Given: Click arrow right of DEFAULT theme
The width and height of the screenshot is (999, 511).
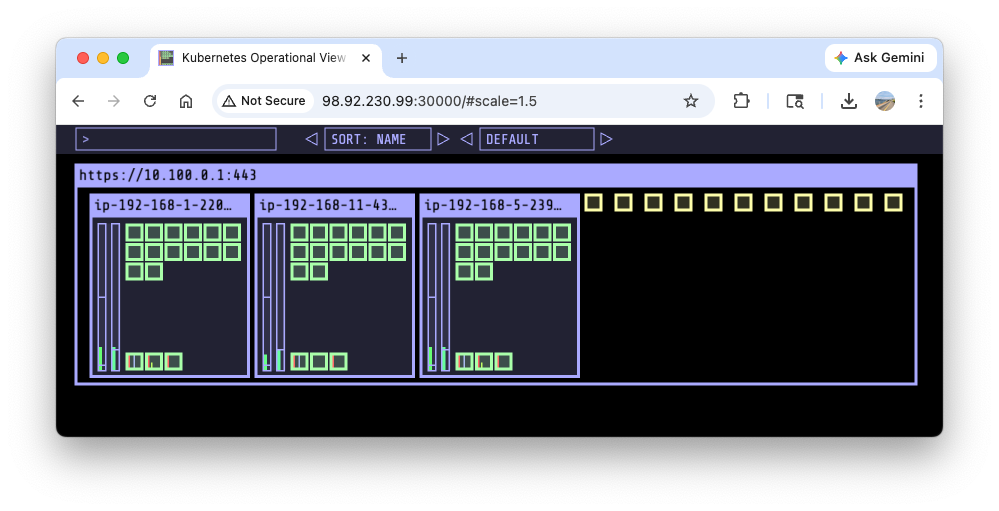Looking at the screenshot, I should pyautogui.click(x=606, y=139).
